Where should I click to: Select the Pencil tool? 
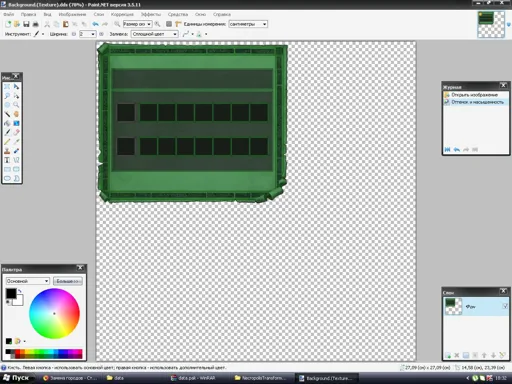coord(7,142)
